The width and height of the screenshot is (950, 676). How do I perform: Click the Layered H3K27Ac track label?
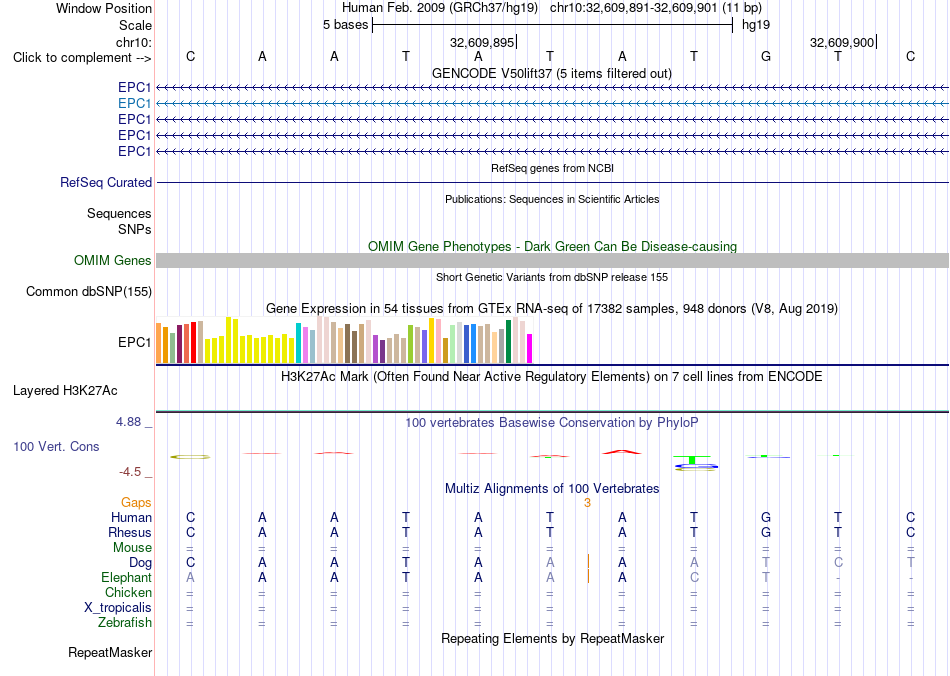[x=65, y=391]
